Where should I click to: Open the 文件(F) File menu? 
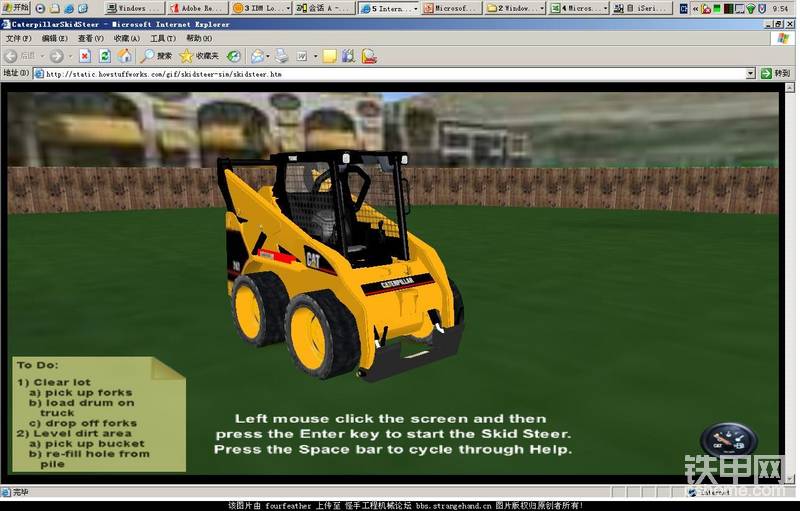(18, 38)
